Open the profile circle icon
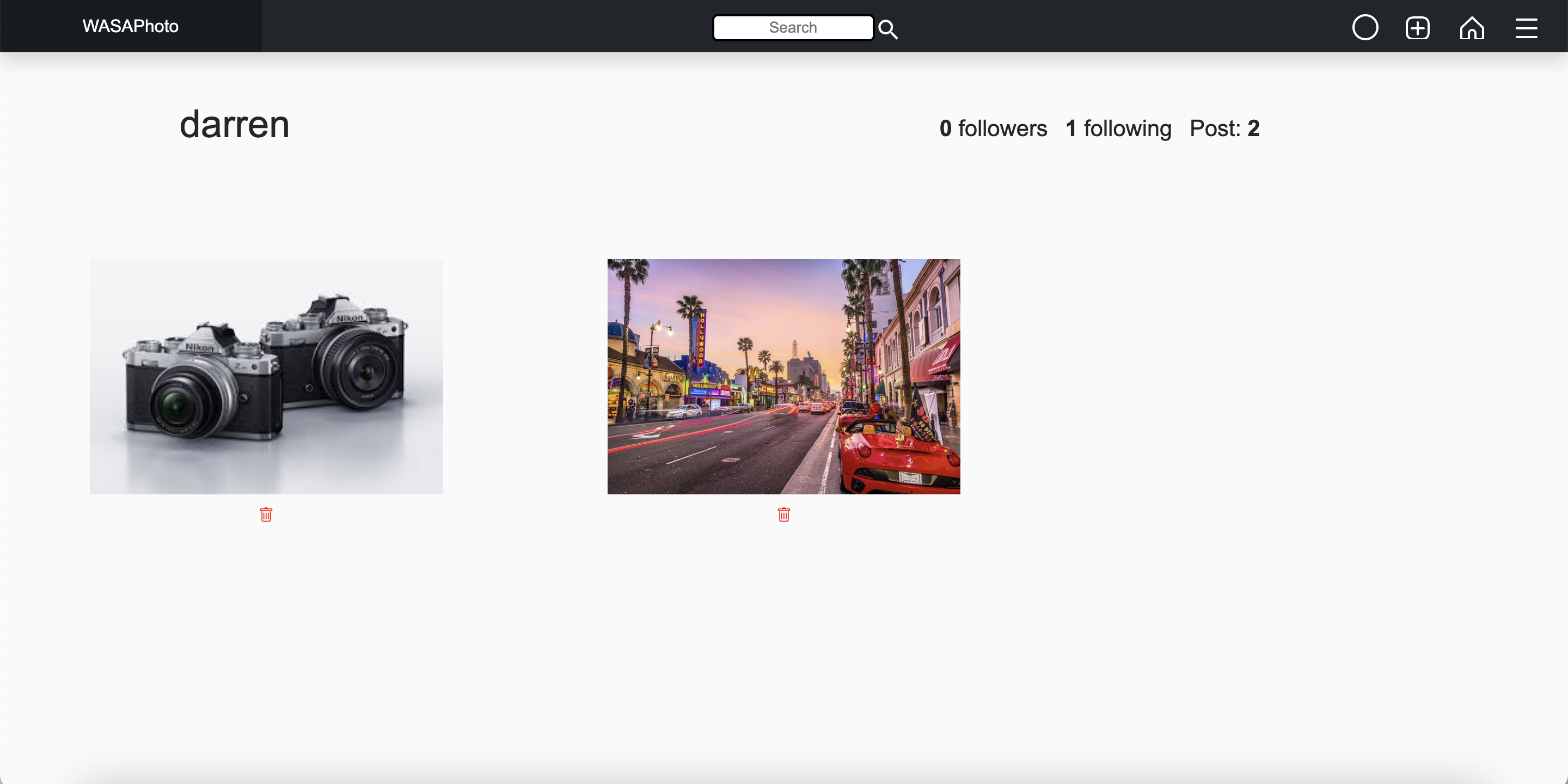 (x=1365, y=27)
